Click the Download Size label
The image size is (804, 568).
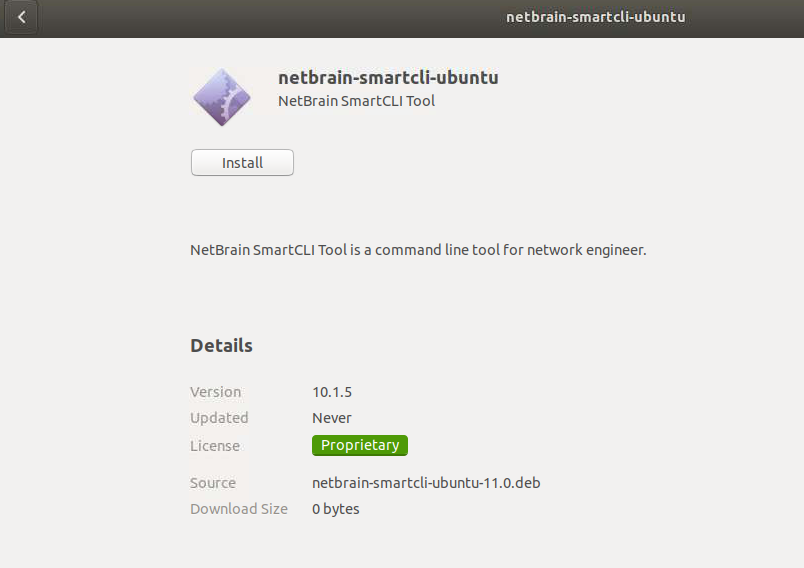[239, 509]
